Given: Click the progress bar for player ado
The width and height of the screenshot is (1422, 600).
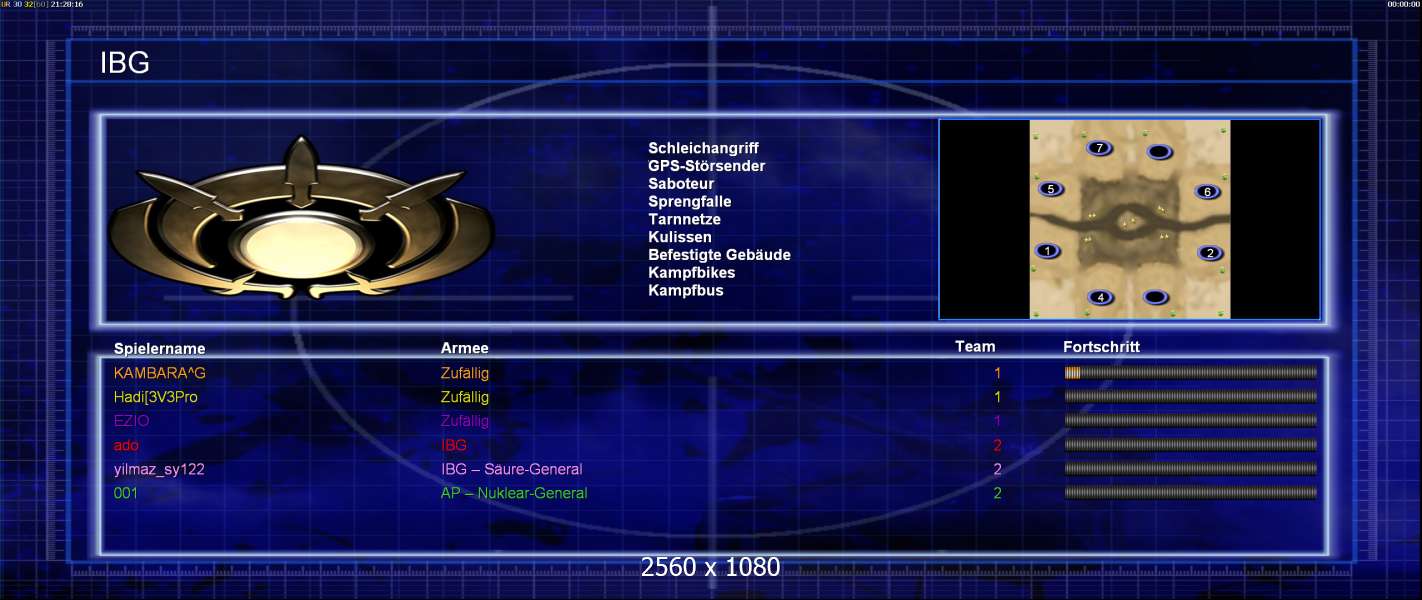Looking at the screenshot, I should coord(1191,445).
